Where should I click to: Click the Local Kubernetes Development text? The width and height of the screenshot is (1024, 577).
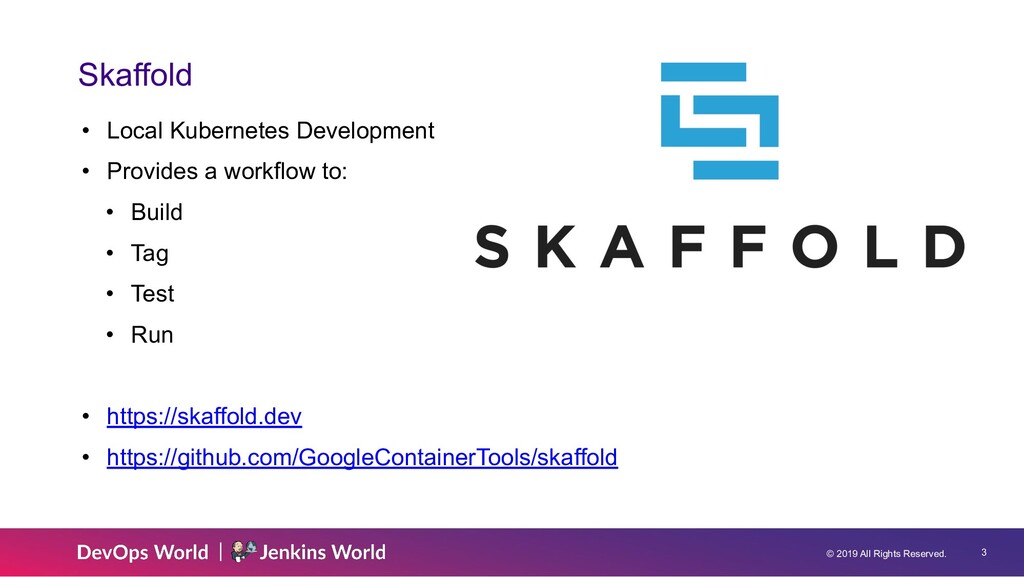(271, 131)
